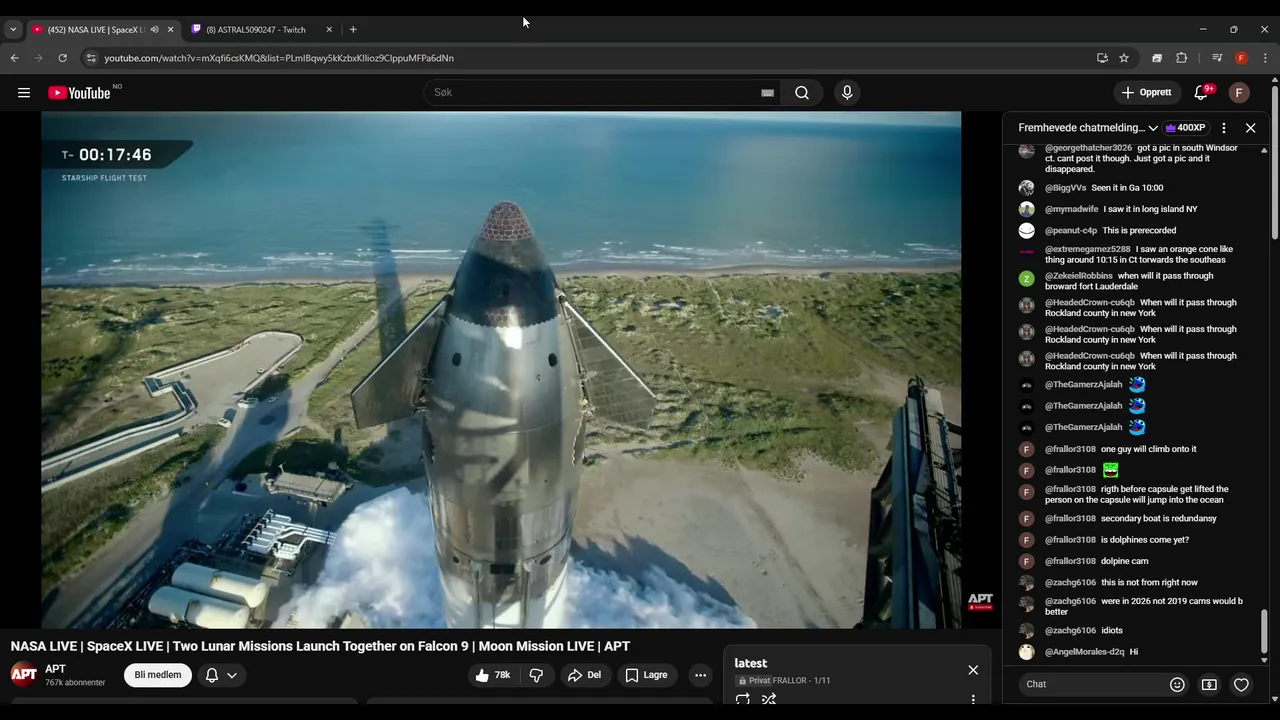Open the YouTube account avatar menu
1280x720 pixels.
[x=1239, y=93]
